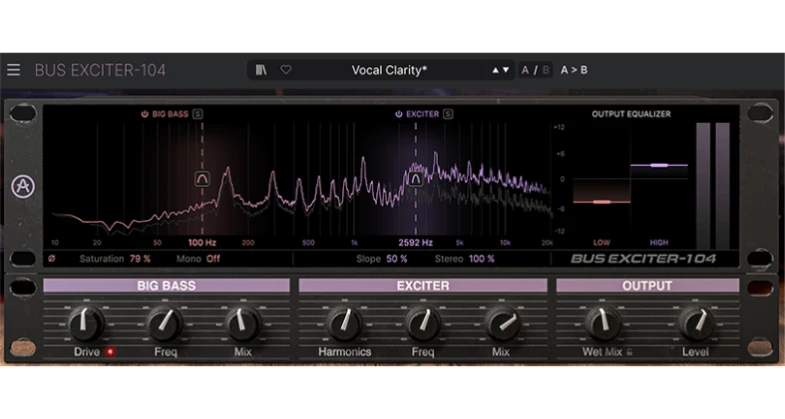This screenshot has height=419, width=785.
Task: Click the Big Bass Mix knob
Action: (243, 323)
